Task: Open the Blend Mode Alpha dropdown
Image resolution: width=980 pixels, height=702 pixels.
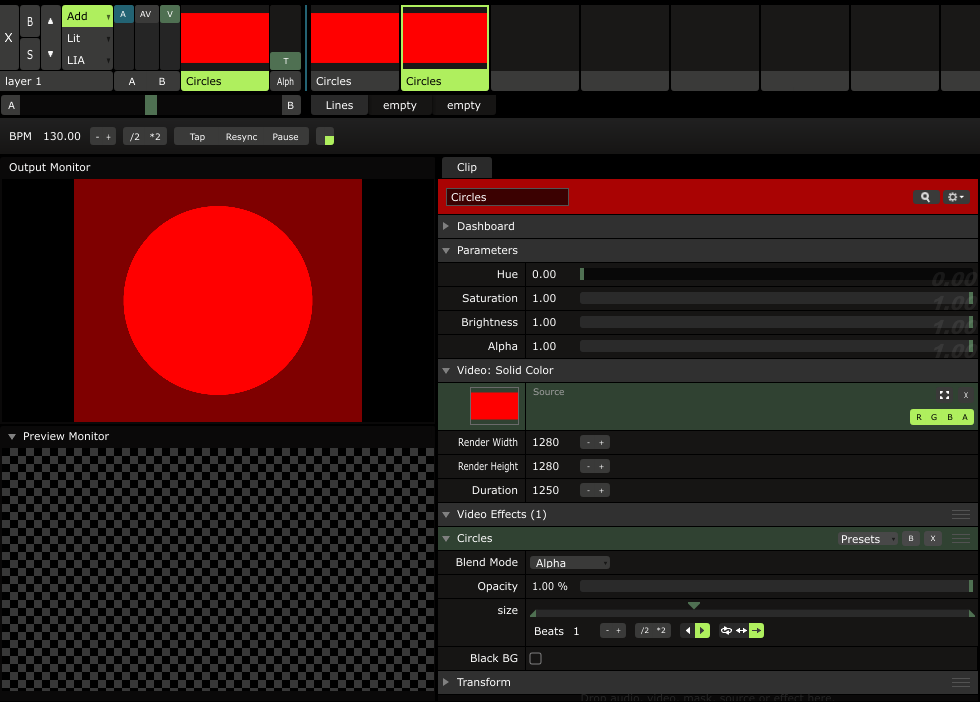Action: (x=570, y=563)
